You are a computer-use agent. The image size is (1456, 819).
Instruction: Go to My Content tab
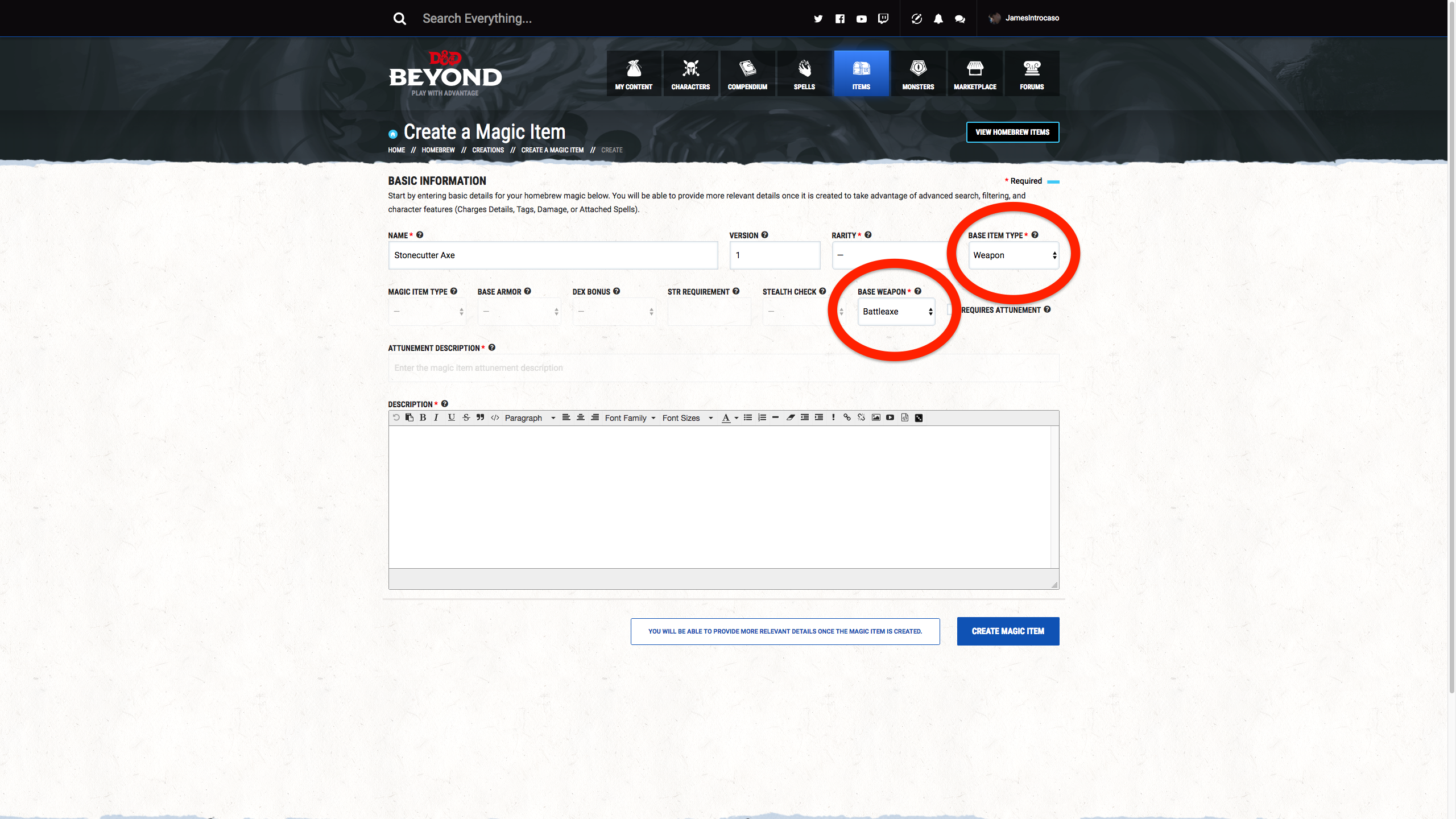(634, 73)
